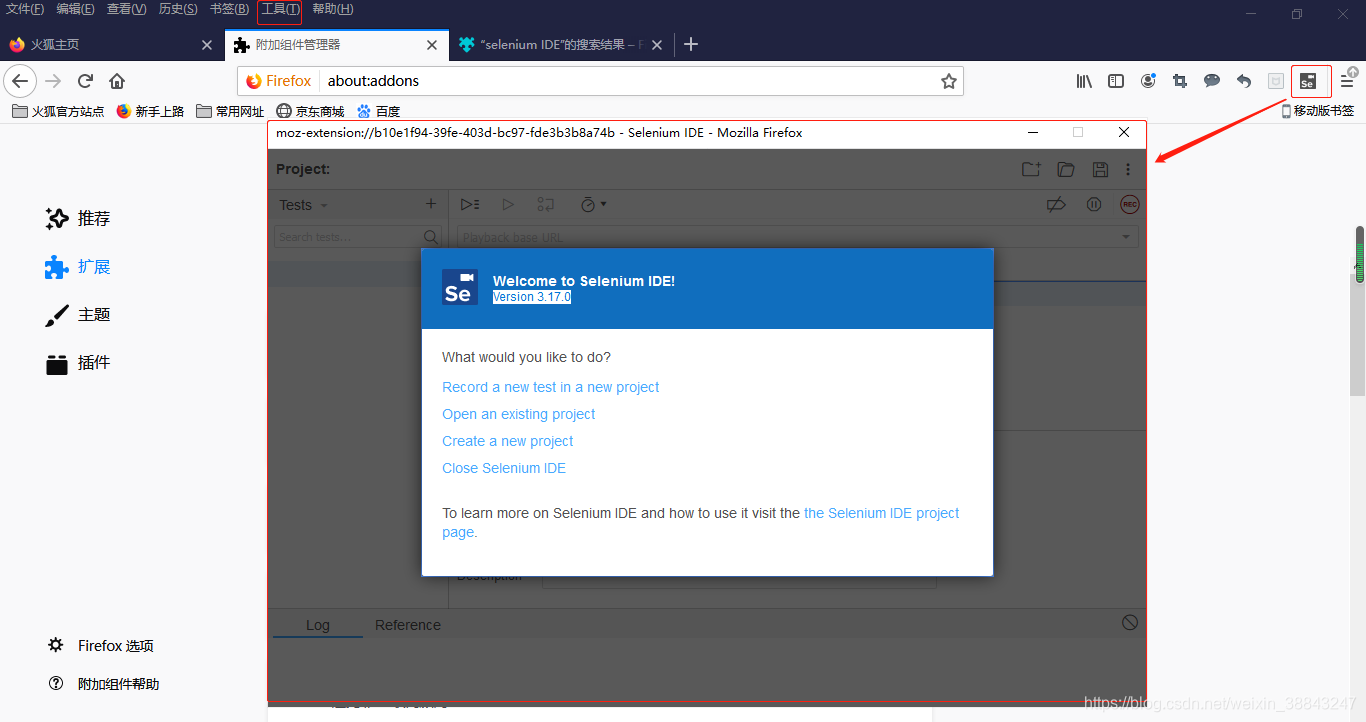The image size is (1366, 722).
Task: Click the Search tests input field
Action: (357, 237)
